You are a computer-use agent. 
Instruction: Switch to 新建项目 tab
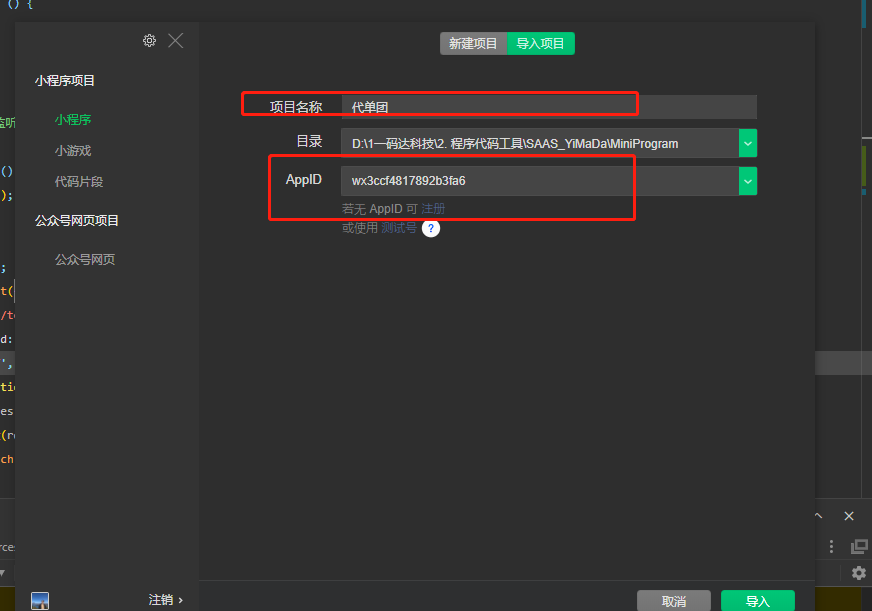click(x=473, y=44)
